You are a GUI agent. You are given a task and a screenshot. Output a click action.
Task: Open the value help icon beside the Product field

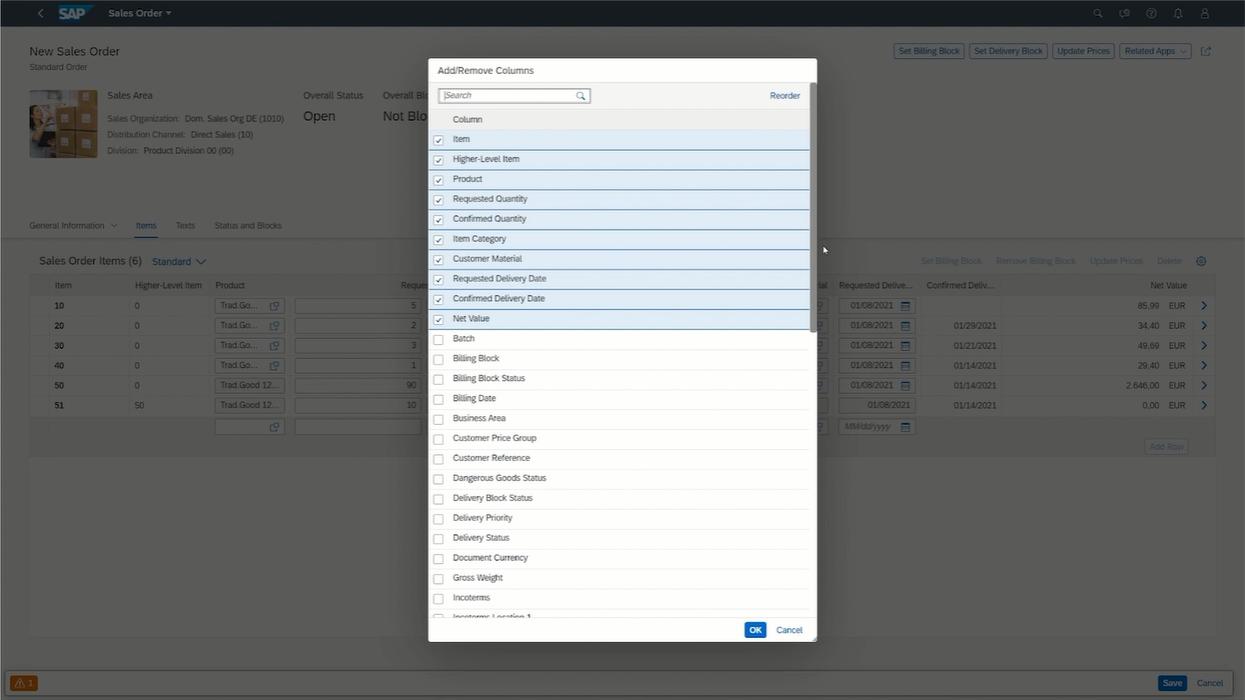click(x=276, y=305)
